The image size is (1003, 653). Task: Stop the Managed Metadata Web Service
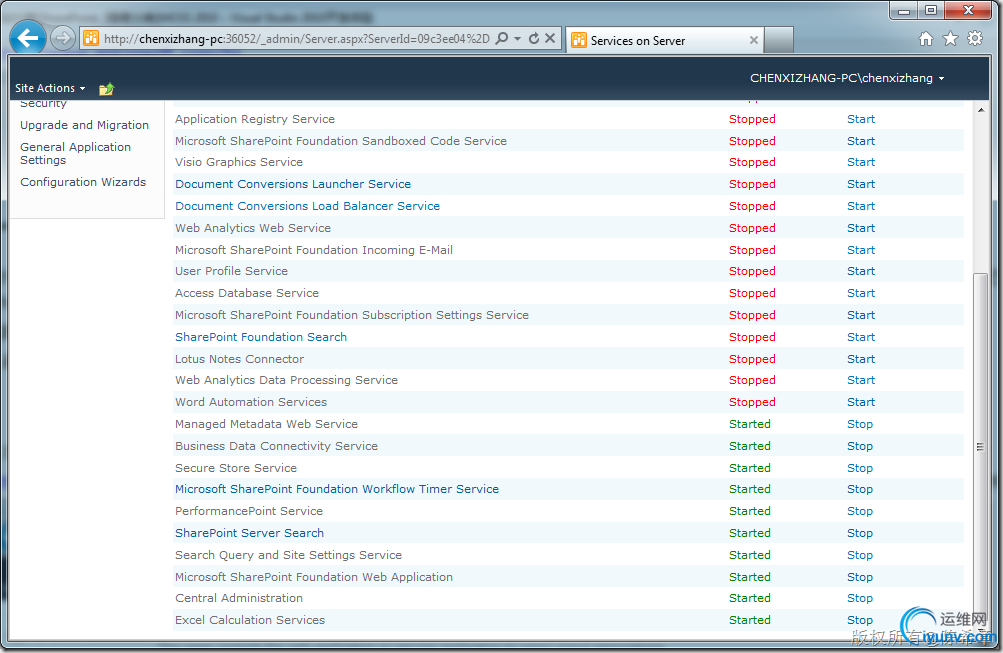pos(860,424)
